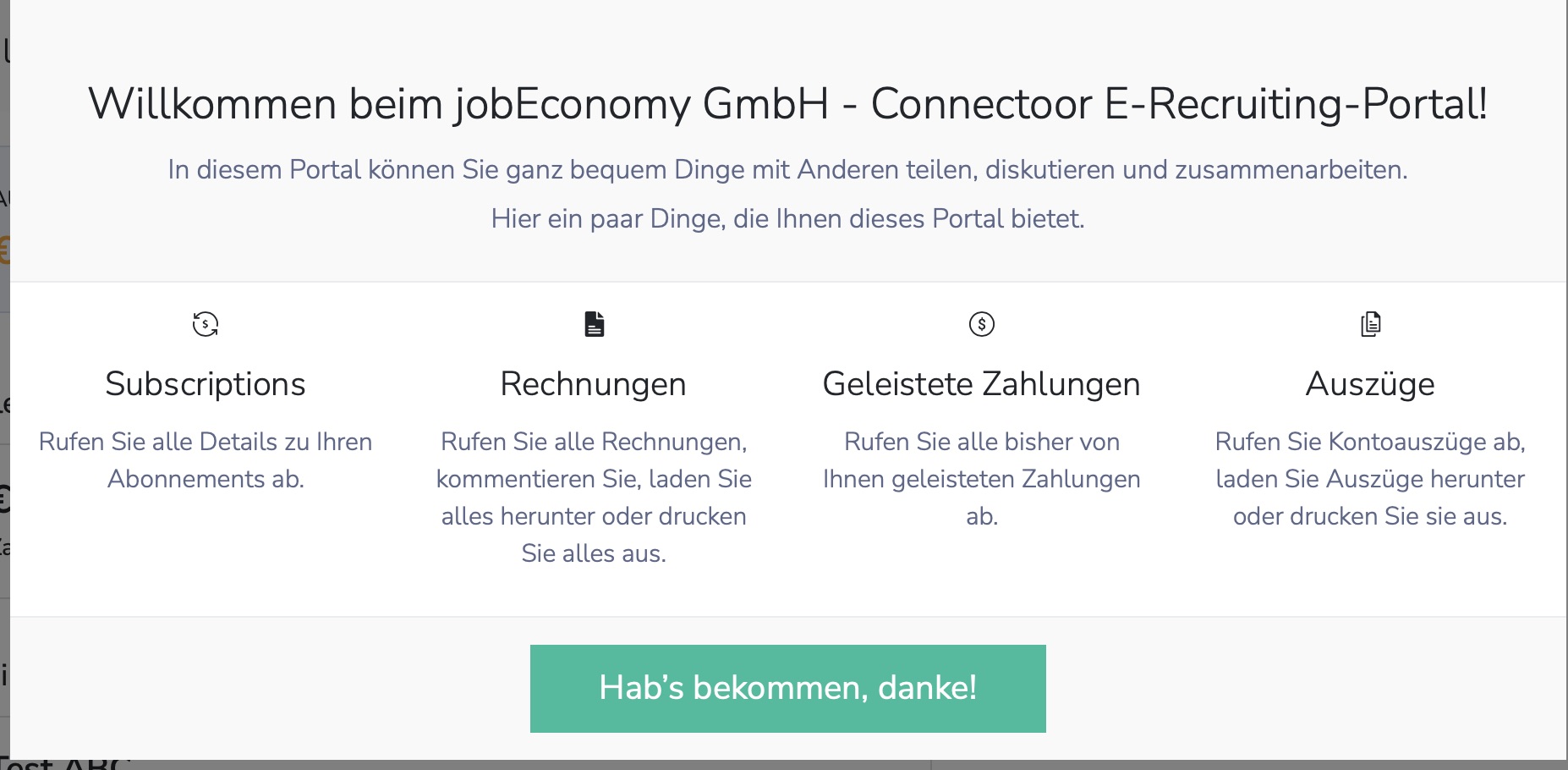Click the orange euro symbol behind the dialog
The width and height of the screenshot is (1568, 770).
tap(4, 250)
